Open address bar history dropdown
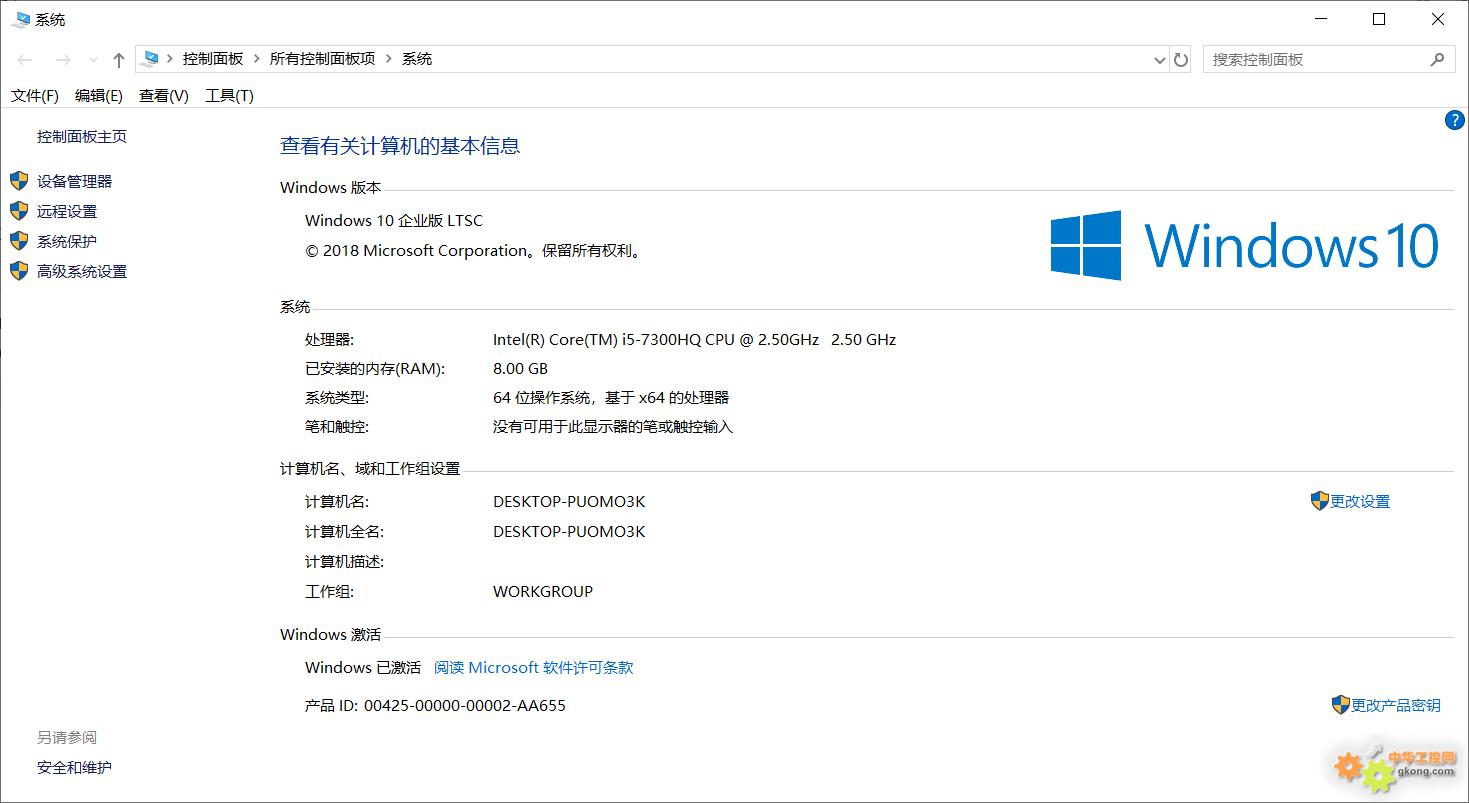This screenshot has height=803, width=1469. [x=1160, y=60]
